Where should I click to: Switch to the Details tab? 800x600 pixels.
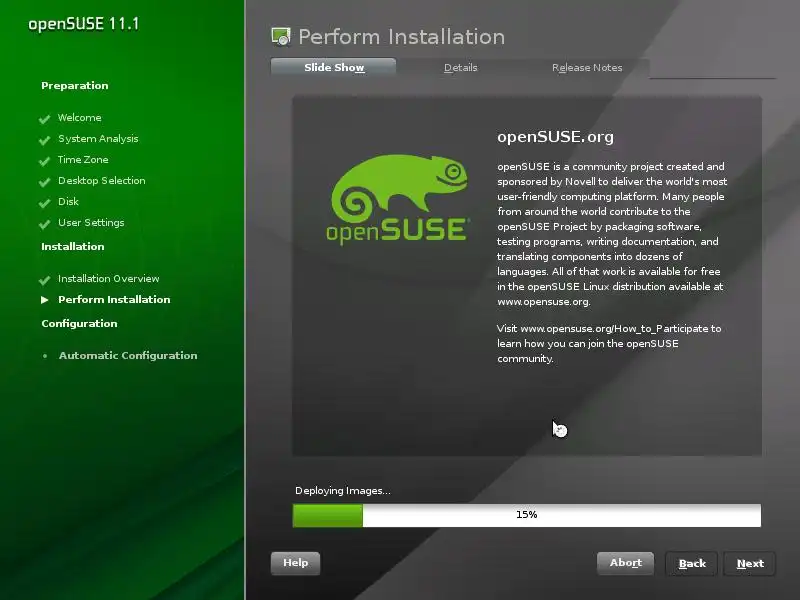pos(460,68)
